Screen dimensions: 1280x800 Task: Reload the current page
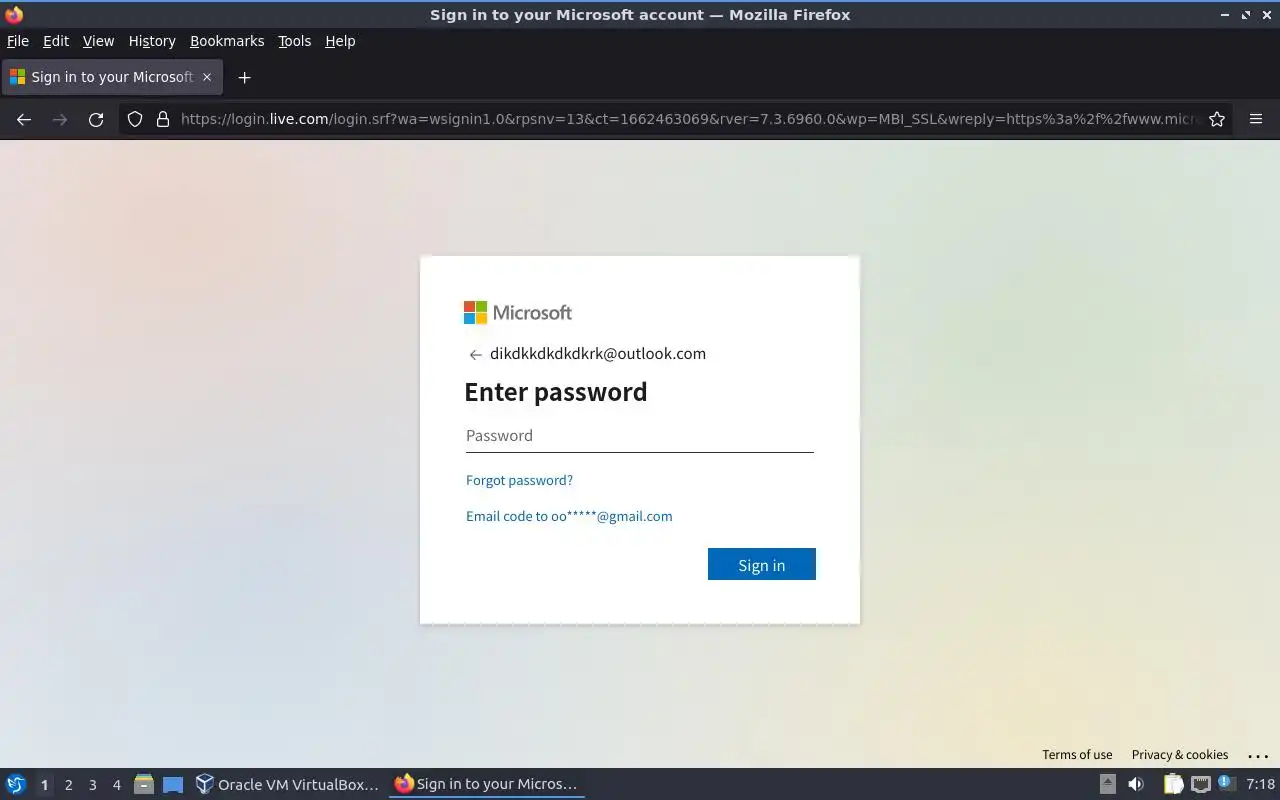[x=96, y=119]
